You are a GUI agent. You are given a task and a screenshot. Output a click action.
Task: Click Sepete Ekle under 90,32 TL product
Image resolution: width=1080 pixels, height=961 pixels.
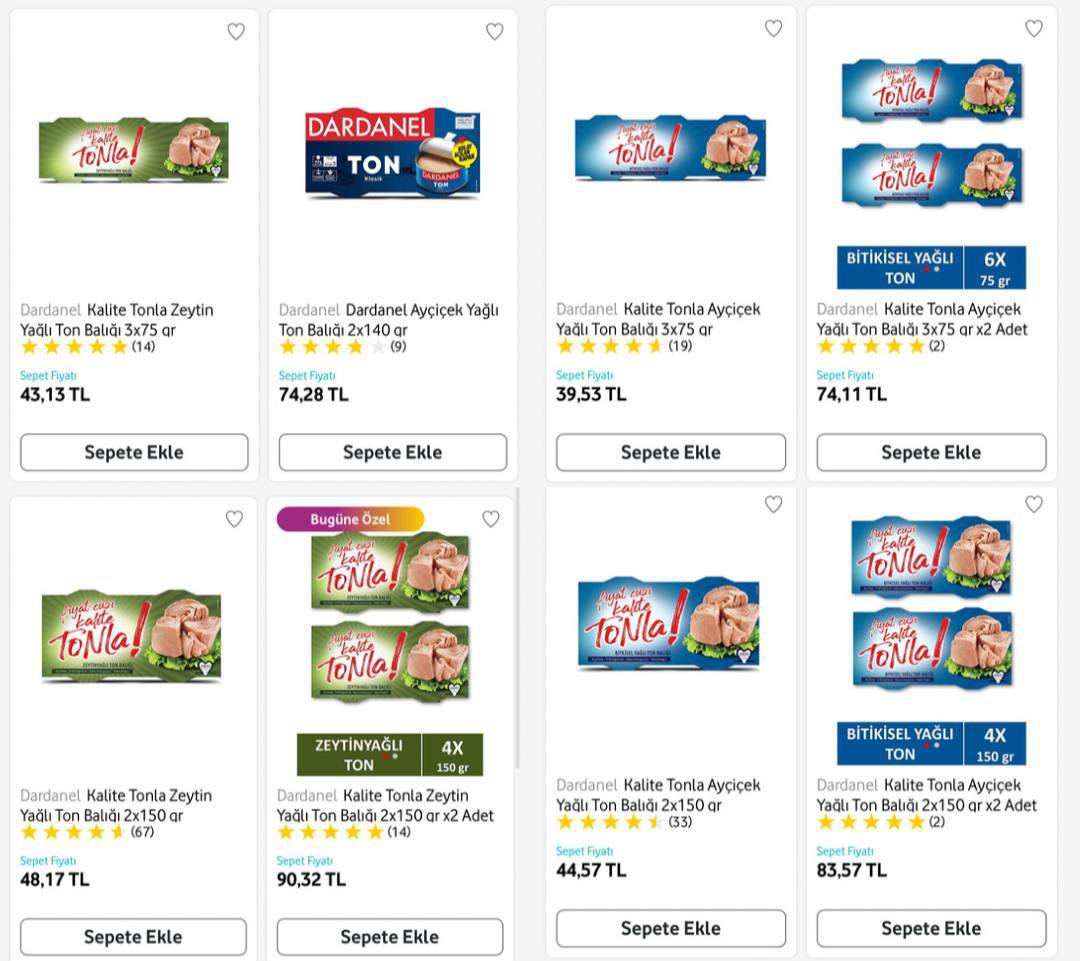tap(389, 937)
